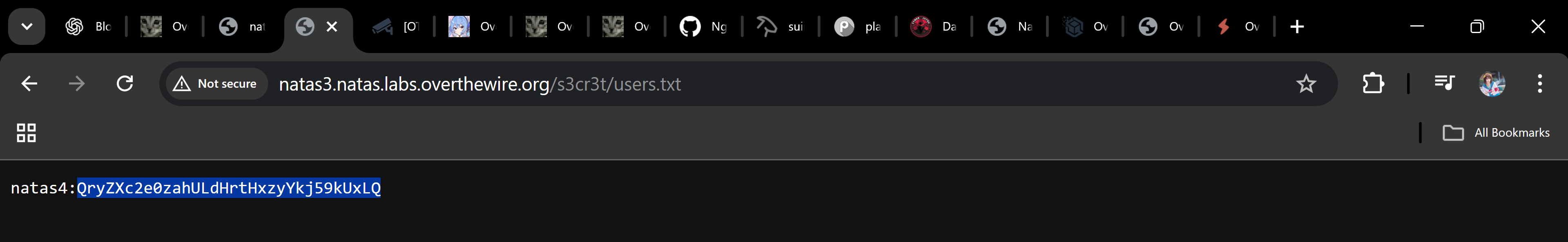Click the highlighted natas4 password text
The width and height of the screenshot is (1568, 242).
click(228, 189)
